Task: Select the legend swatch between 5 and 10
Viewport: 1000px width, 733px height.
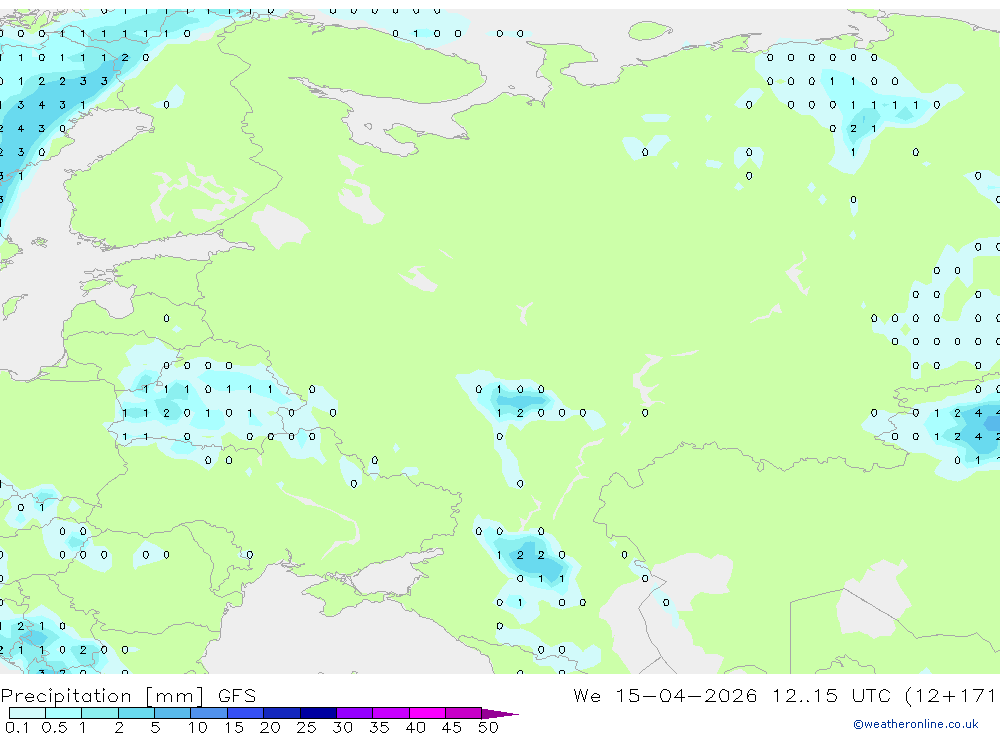Action: click(173, 713)
